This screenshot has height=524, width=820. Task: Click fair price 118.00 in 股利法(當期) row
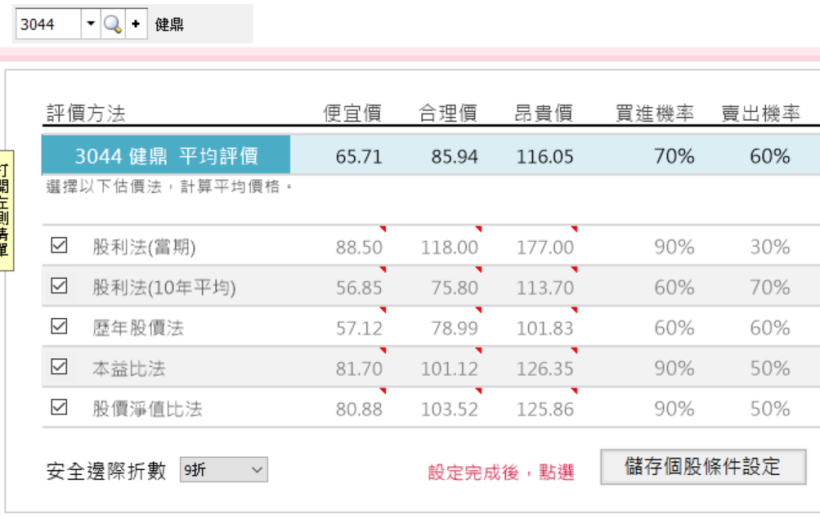449,247
